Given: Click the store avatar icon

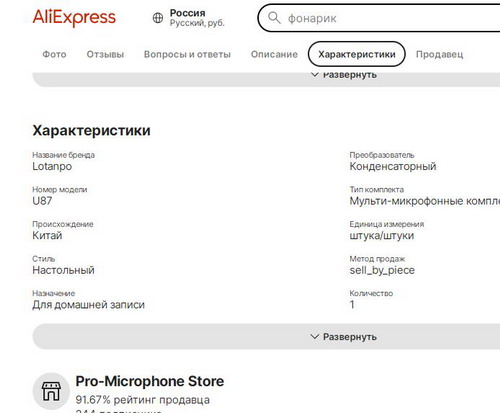Looking at the screenshot, I should [51, 391].
